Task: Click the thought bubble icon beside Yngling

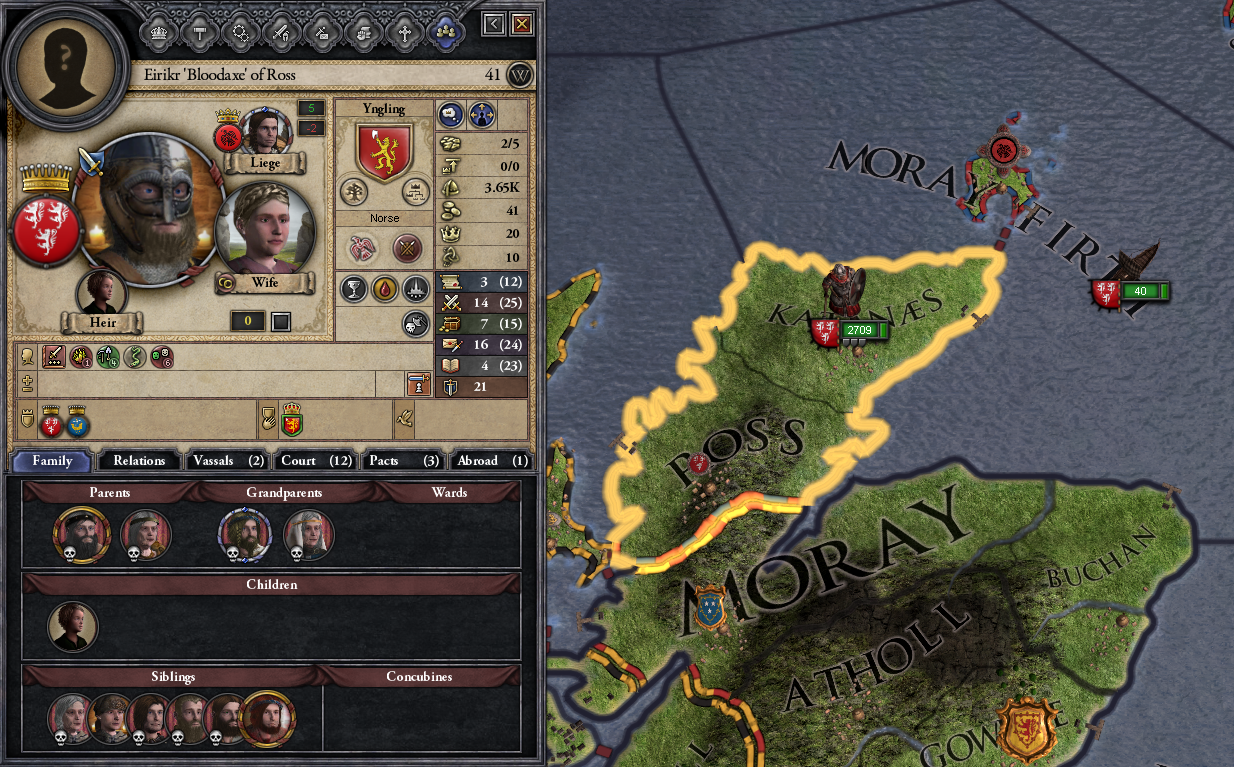Action: [451, 115]
